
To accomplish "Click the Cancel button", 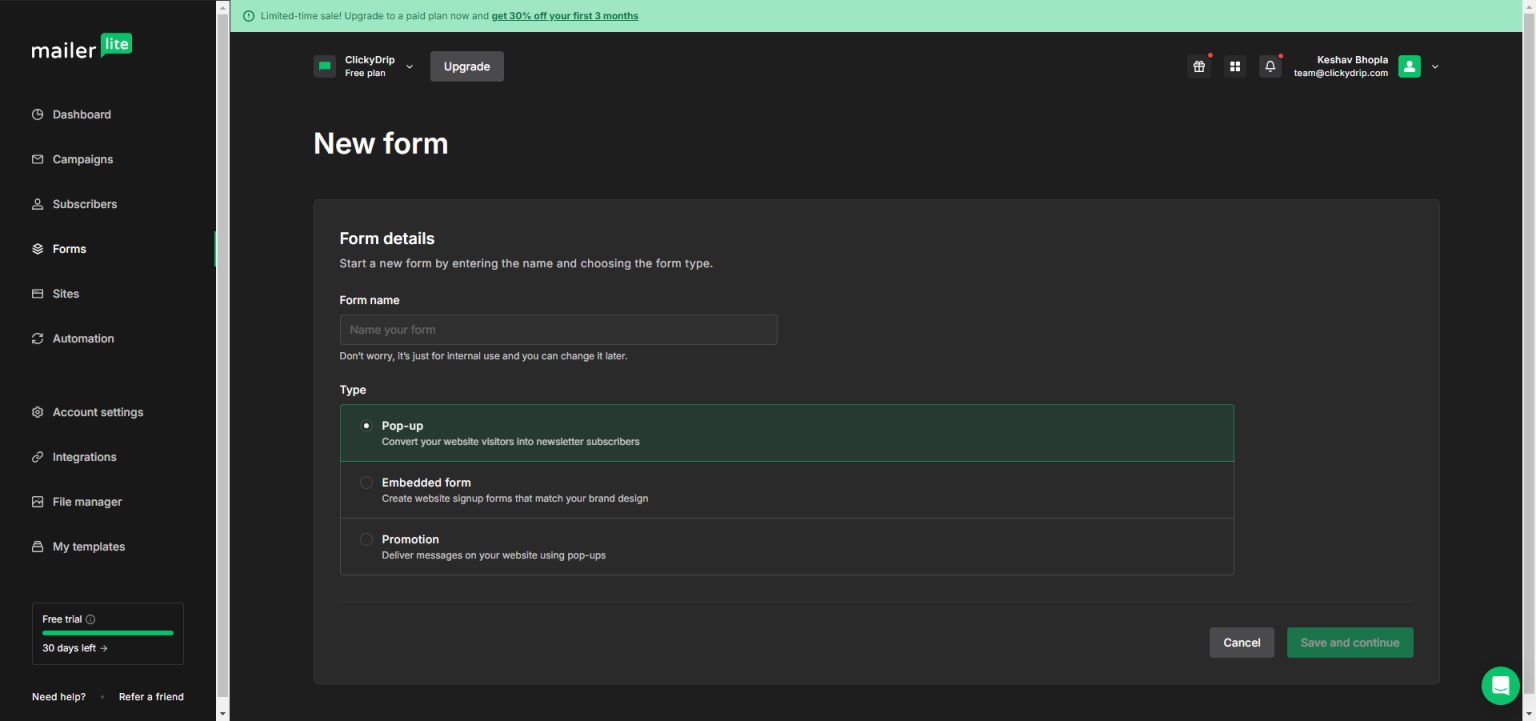I will [x=1241, y=643].
